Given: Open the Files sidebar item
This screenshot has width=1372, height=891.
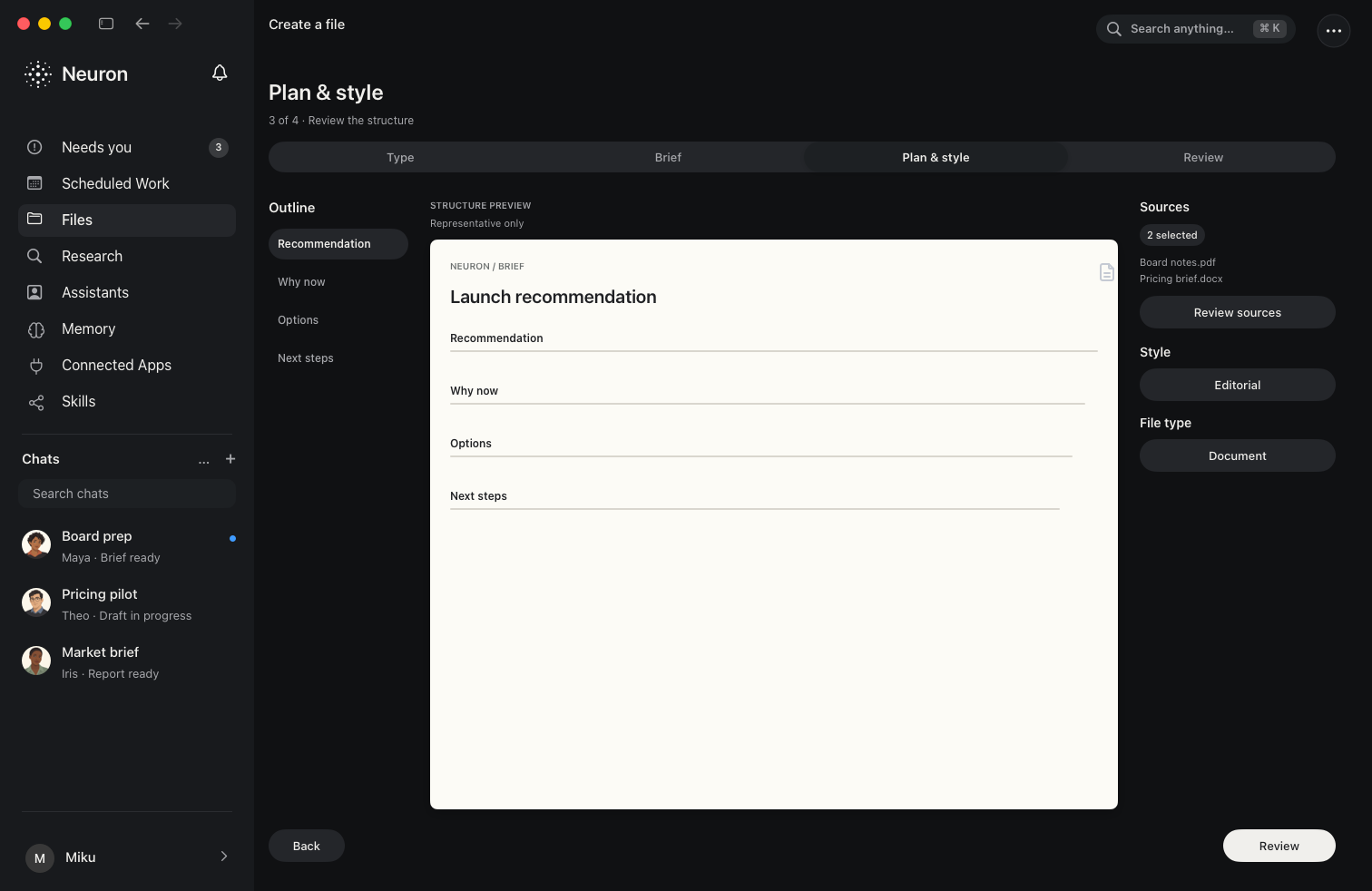Looking at the screenshot, I should 127,220.
